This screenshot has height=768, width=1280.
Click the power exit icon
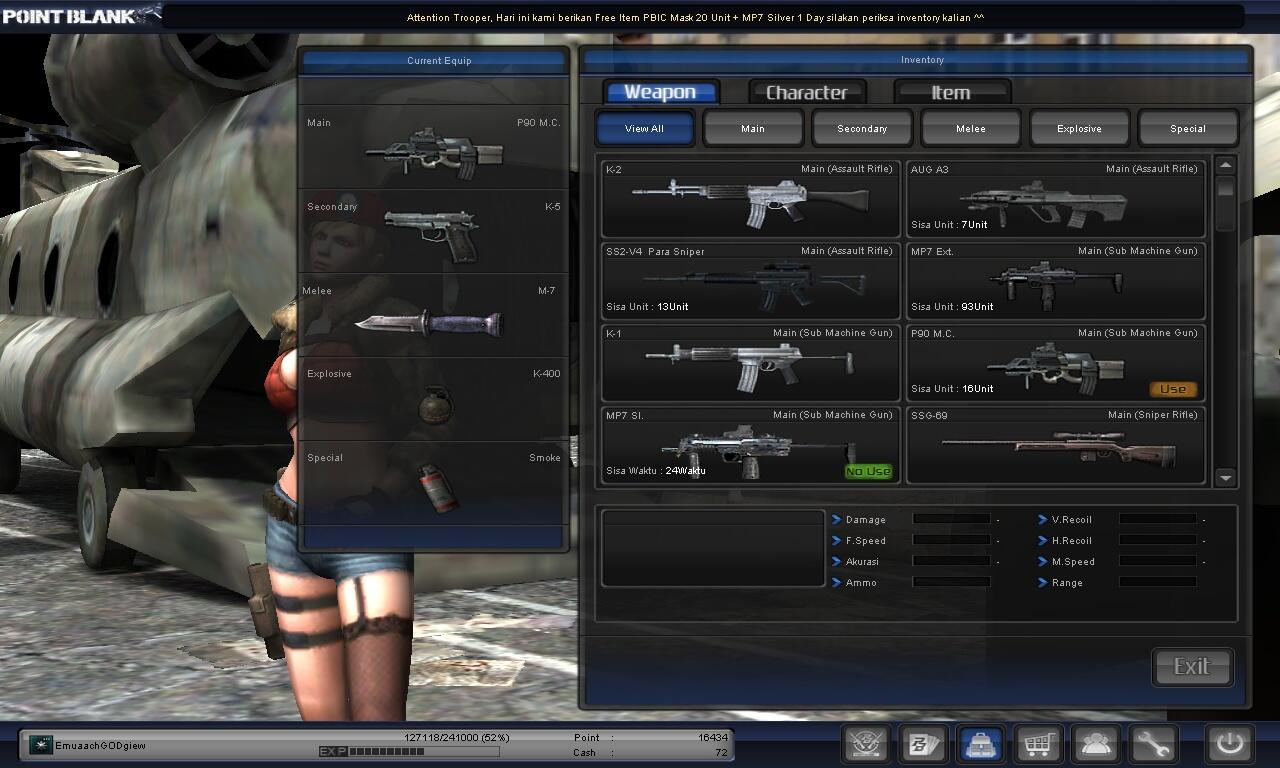pyautogui.click(x=1230, y=744)
